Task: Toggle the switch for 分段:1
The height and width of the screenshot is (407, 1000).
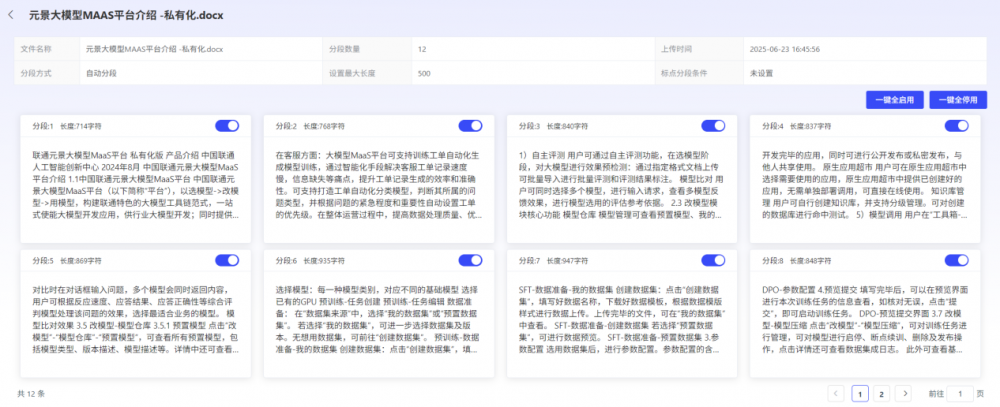Action: 227,126
